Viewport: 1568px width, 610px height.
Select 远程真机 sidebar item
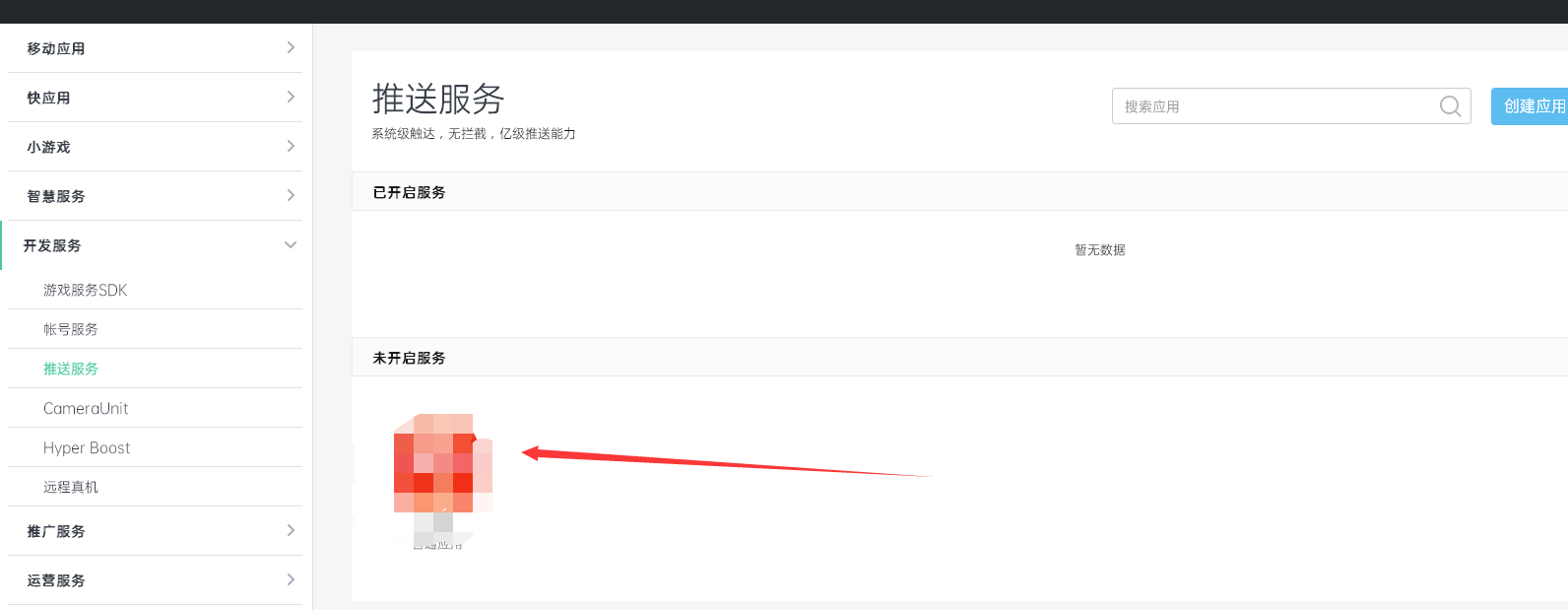click(x=71, y=487)
